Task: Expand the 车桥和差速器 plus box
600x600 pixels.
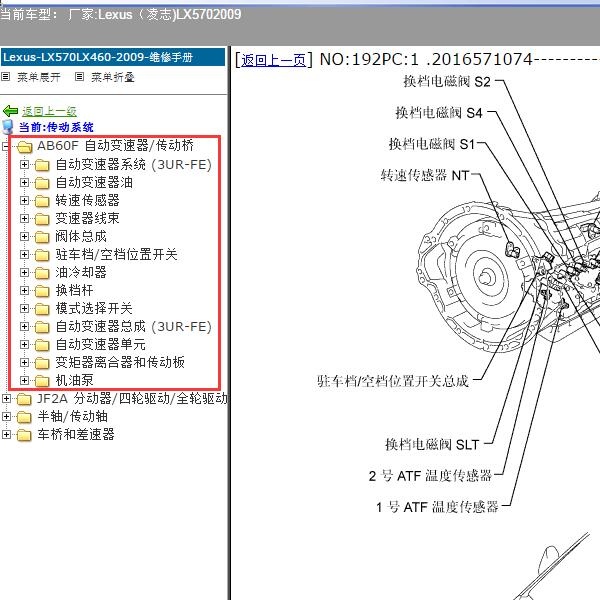Action: 6,434
